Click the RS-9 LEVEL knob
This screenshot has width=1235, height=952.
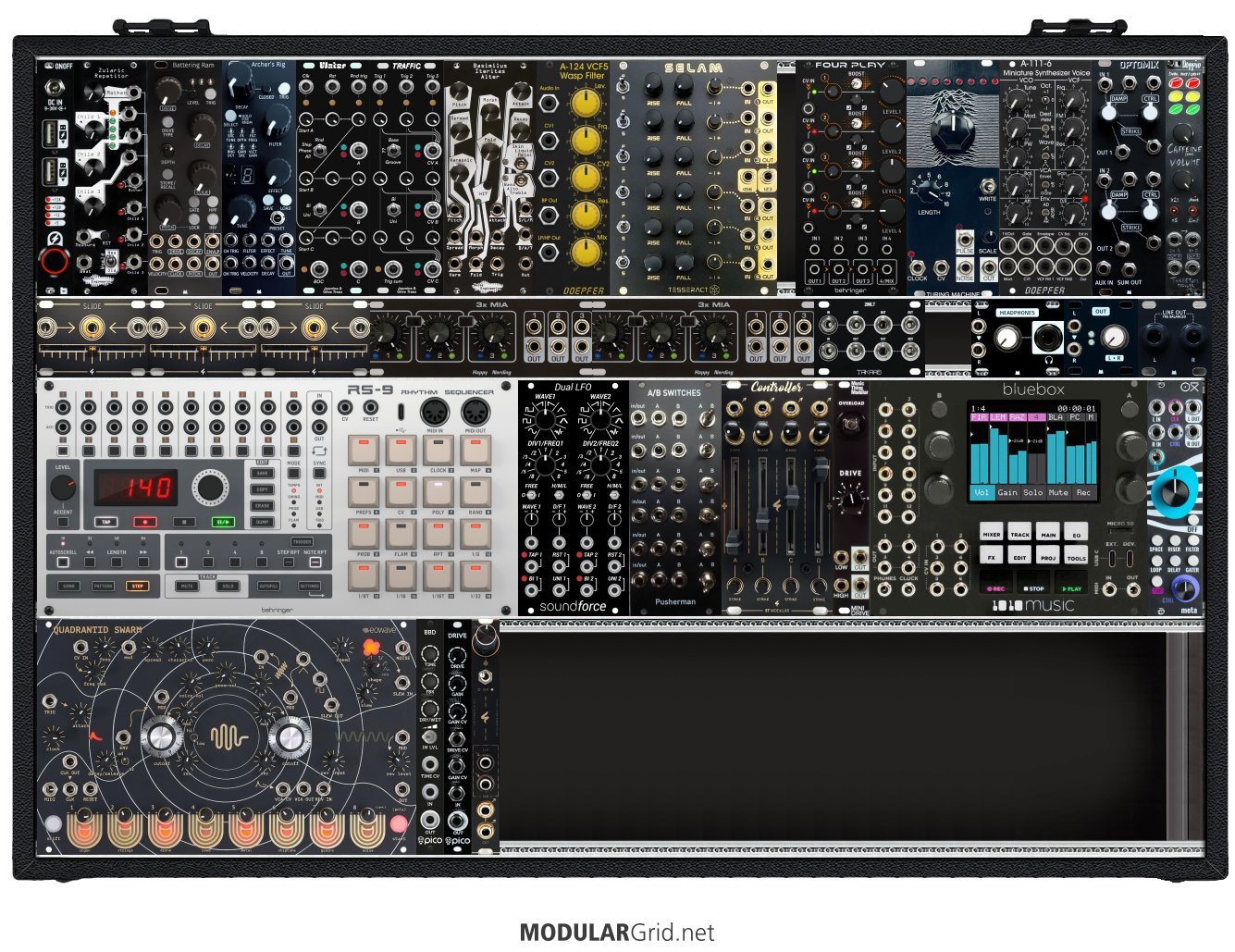point(63,488)
